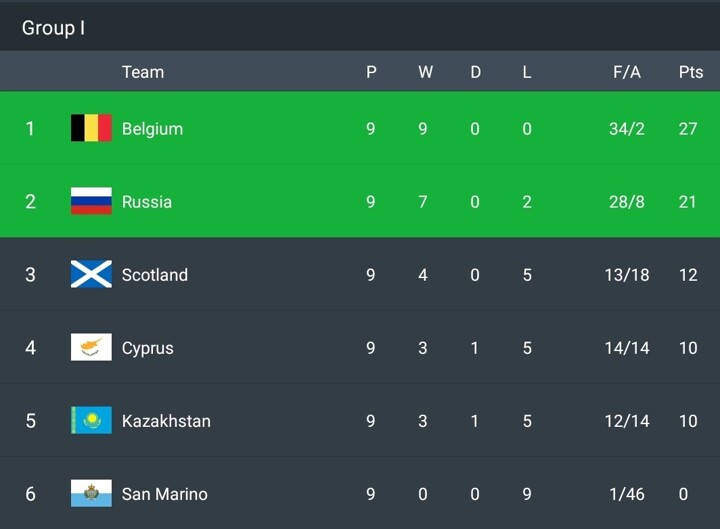This screenshot has height=529, width=720.
Task: Click Russia's 21 points value
Action: pyautogui.click(x=687, y=202)
